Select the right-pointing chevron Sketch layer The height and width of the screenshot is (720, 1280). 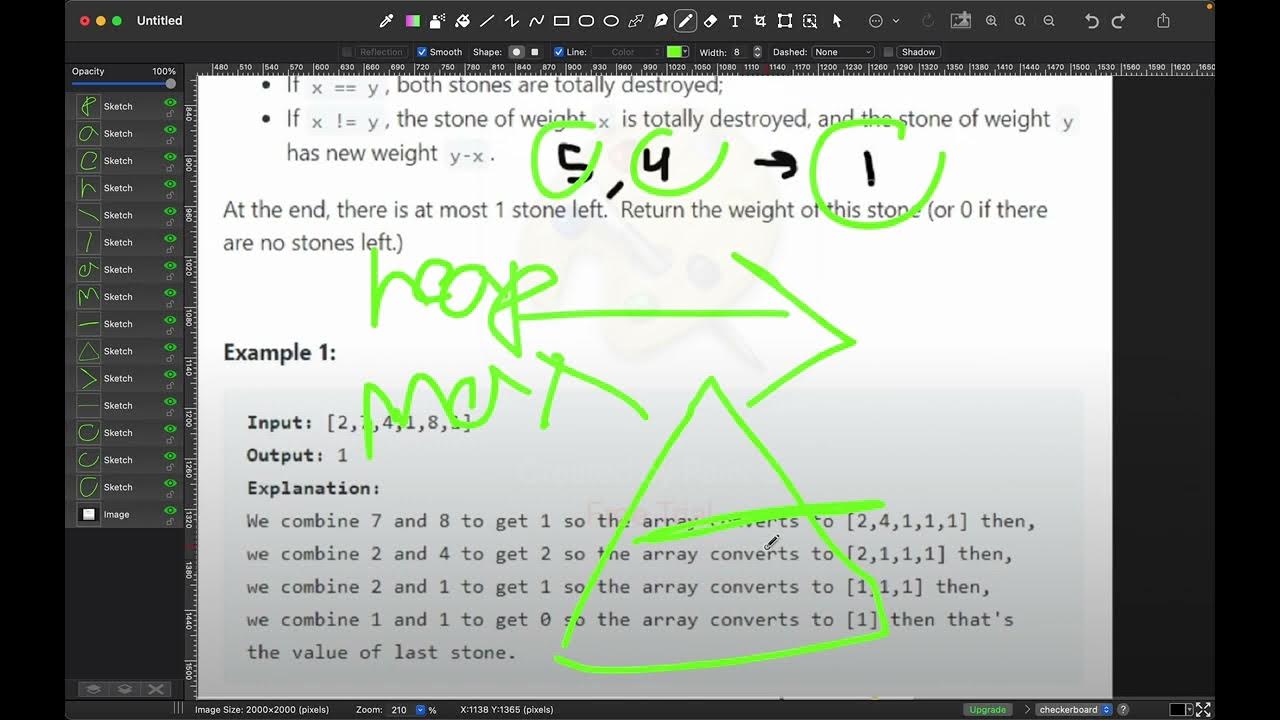tap(124, 378)
